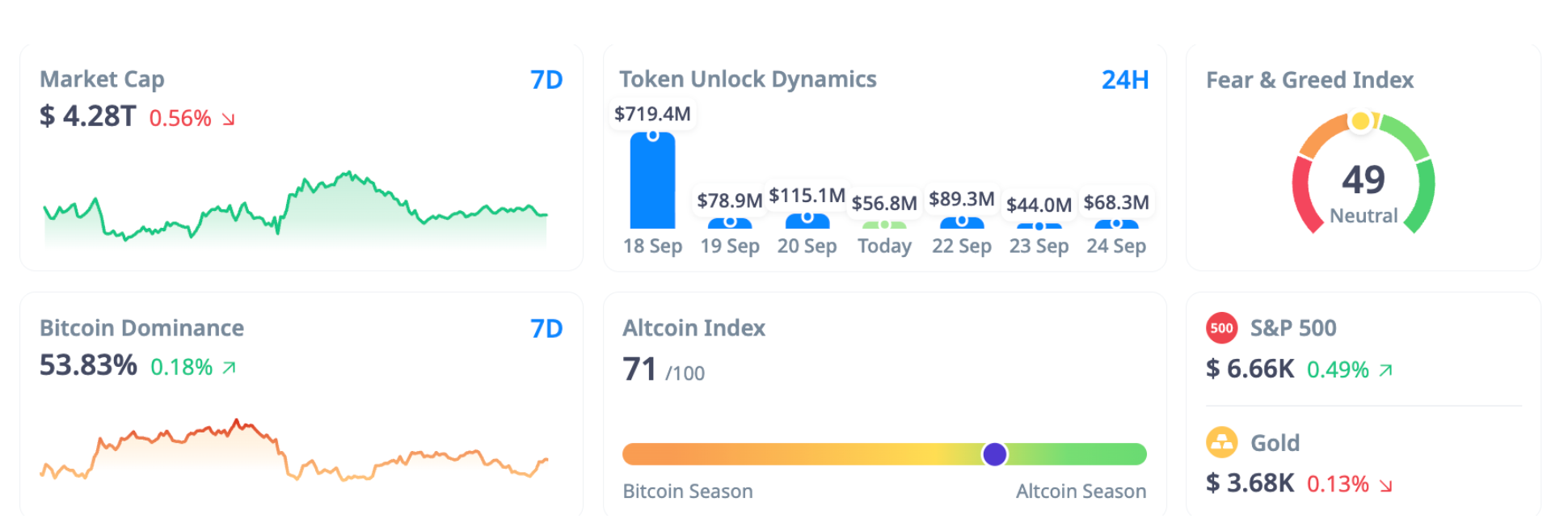Image resolution: width=1568 pixels, height=527 pixels.
Task: Click the S&P 500 green up arrow
Action: coord(1385,370)
